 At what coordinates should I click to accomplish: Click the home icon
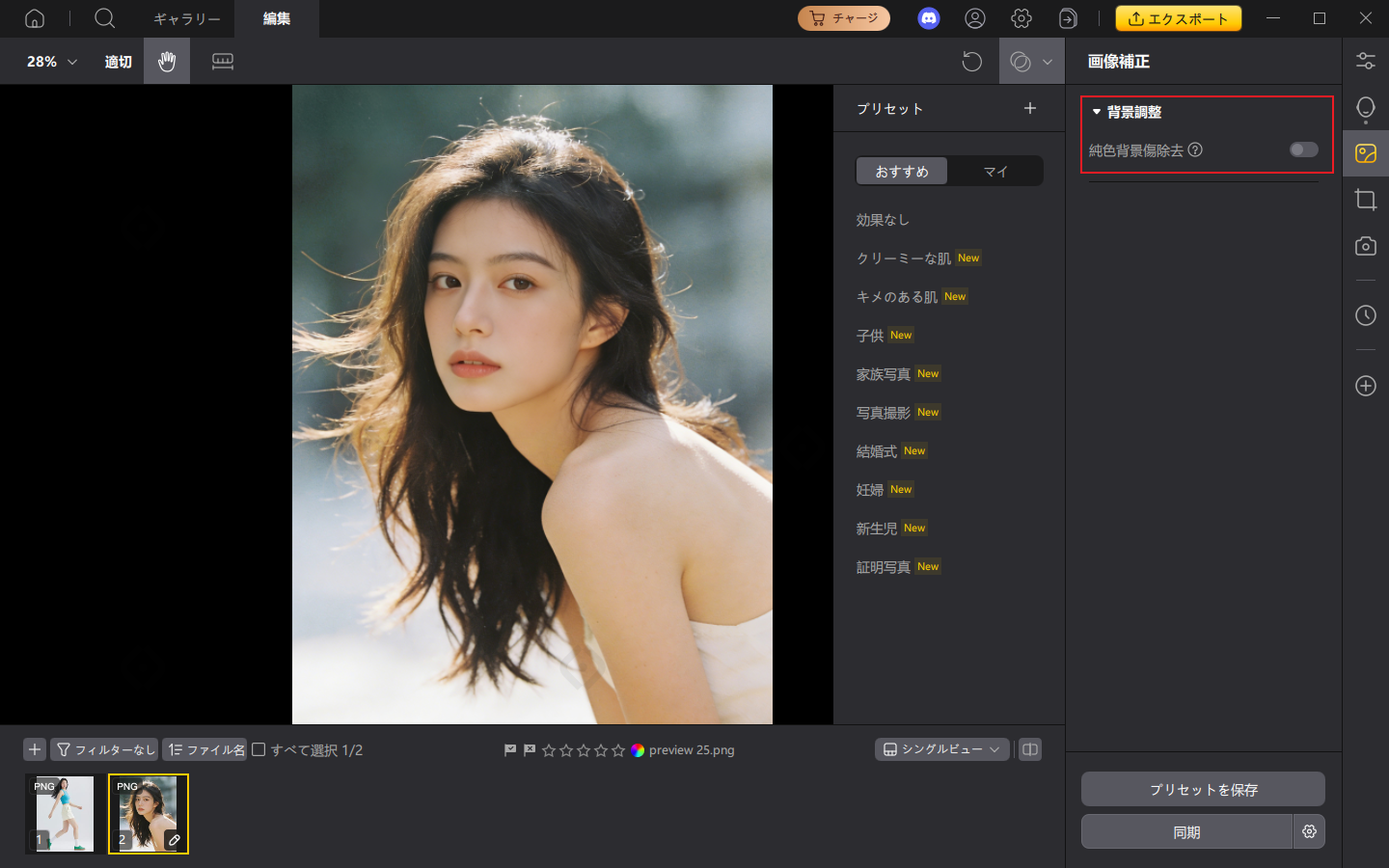pyautogui.click(x=35, y=18)
